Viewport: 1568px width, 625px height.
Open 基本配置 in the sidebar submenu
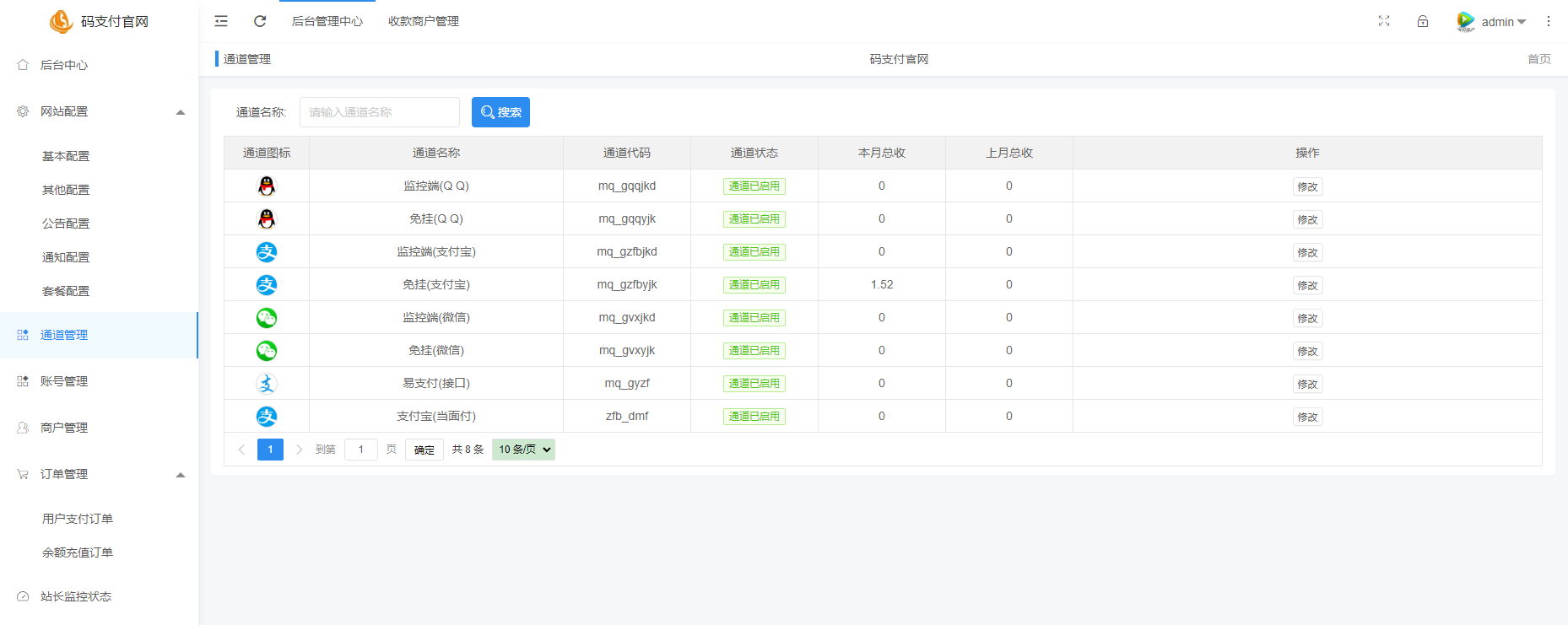pyautogui.click(x=66, y=156)
